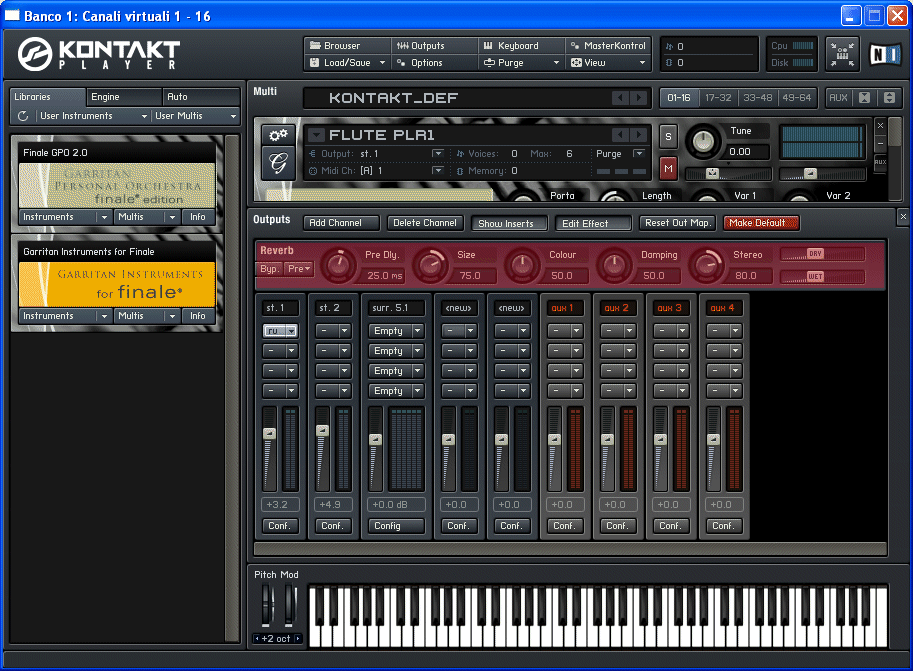Show multi rack page 17-32
The width and height of the screenshot is (913, 671).
[718, 98]
